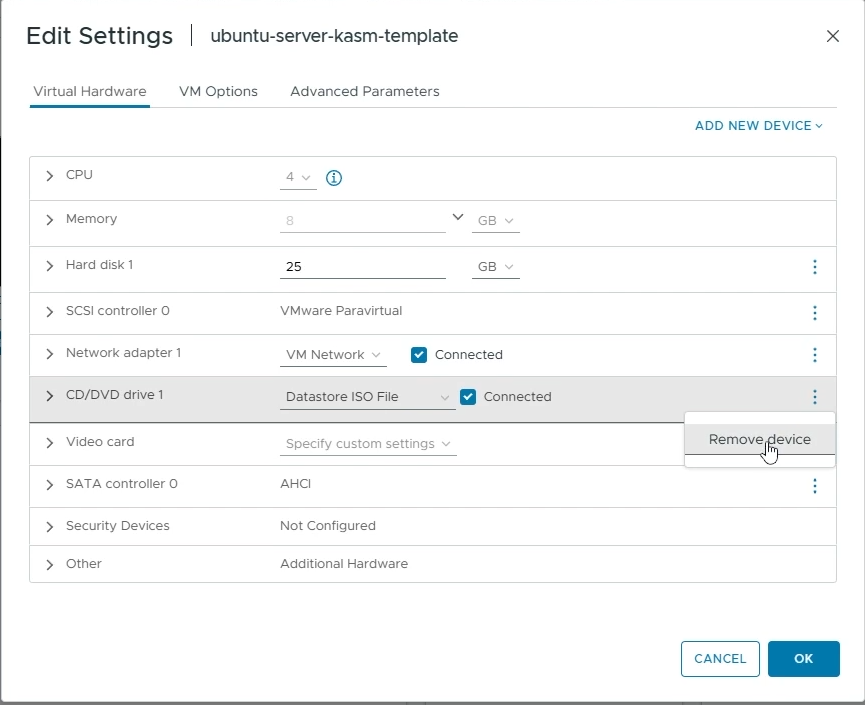The image size is (865, 705).
Task: Open Hard disk 1 actions menu
Action: tap(814, 268)
